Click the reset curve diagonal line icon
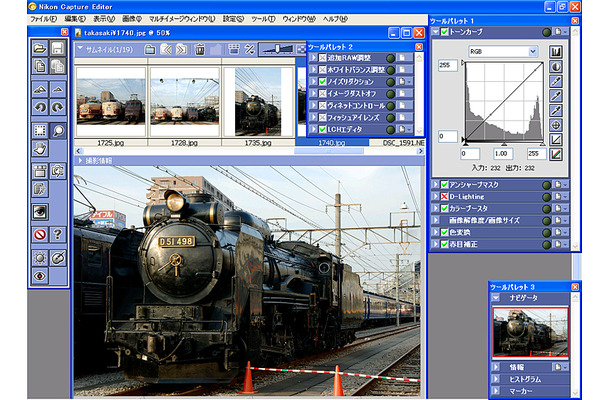Screen dimensions: 610x400 tap(556, 140)
